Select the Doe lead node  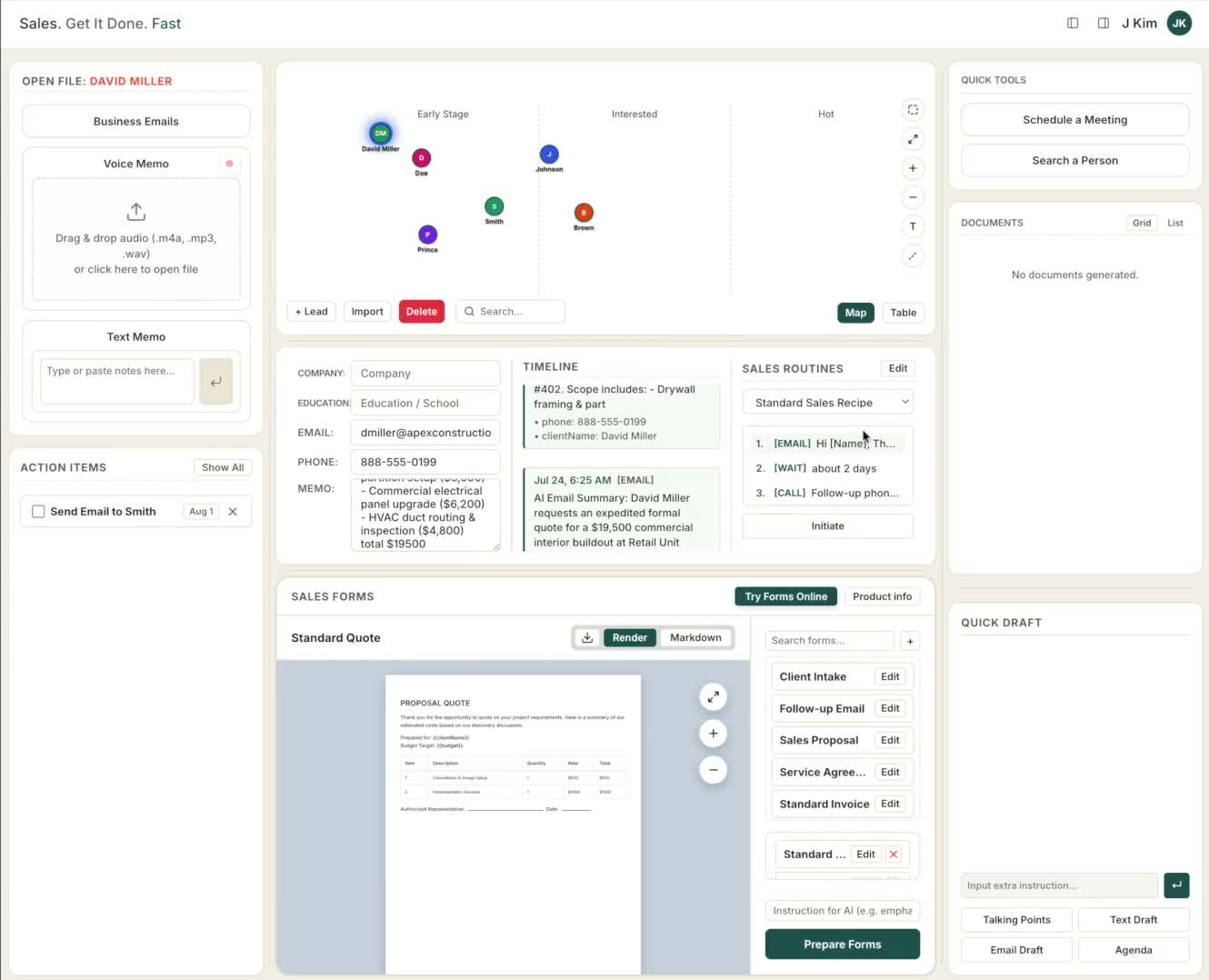tap(421, 157)
